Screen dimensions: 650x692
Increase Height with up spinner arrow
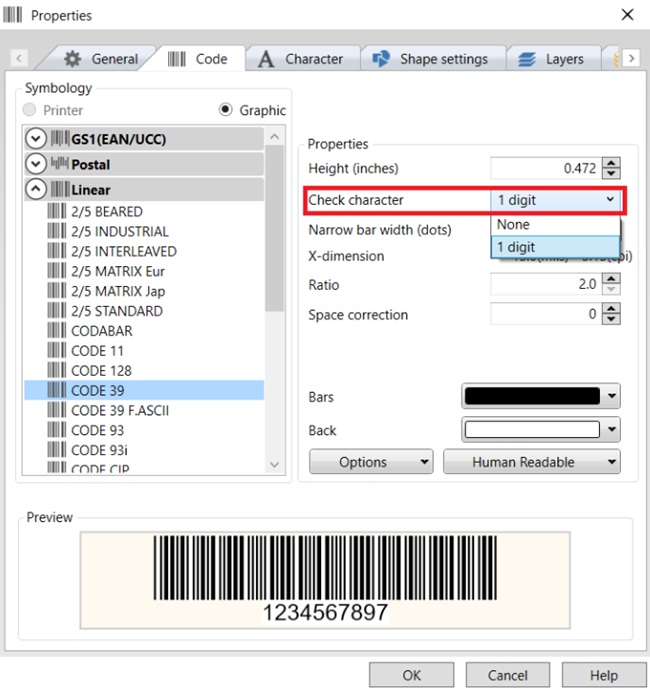pos(611,162)
